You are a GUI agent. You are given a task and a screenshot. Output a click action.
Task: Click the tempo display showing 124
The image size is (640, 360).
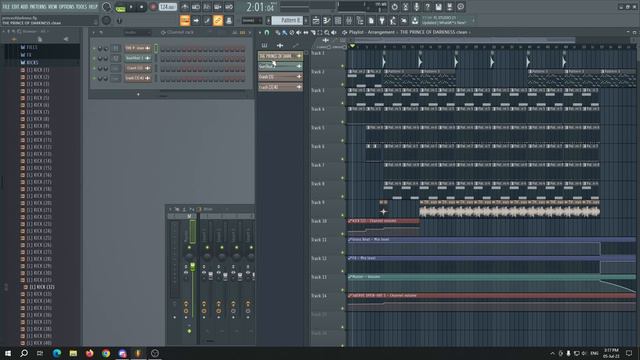[x=167, y=7]
